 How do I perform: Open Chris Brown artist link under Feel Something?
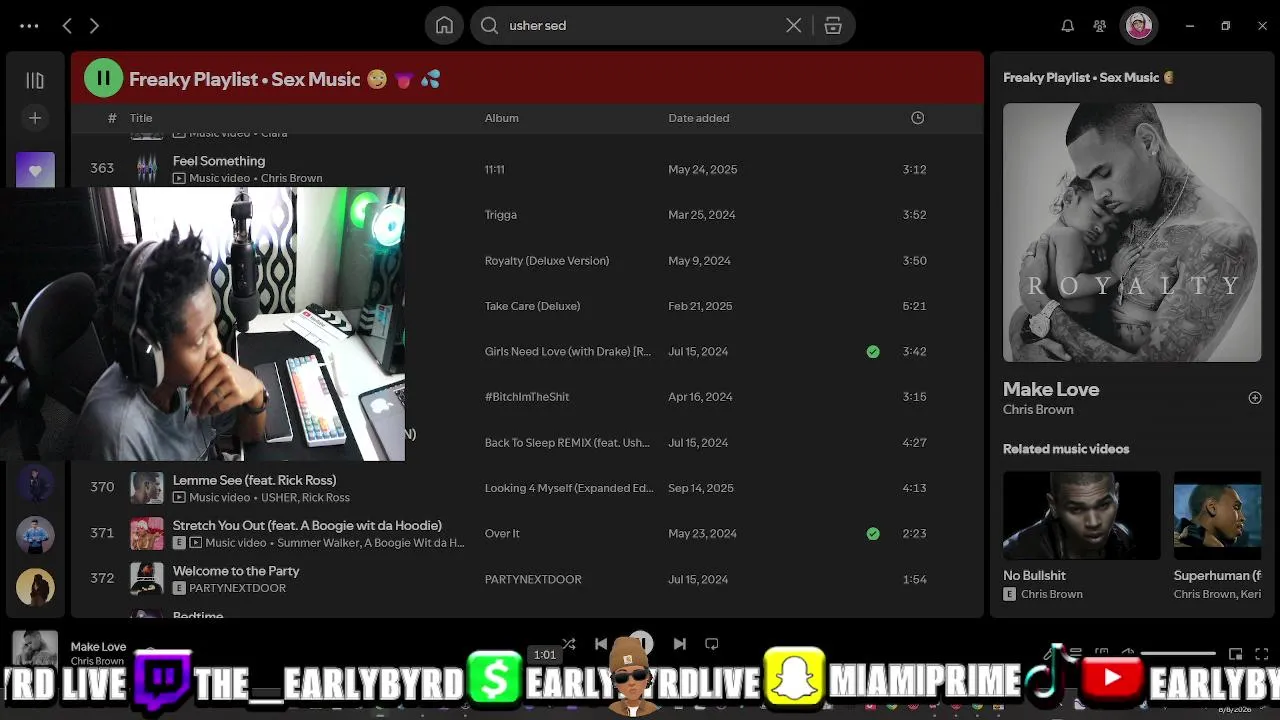291,178
